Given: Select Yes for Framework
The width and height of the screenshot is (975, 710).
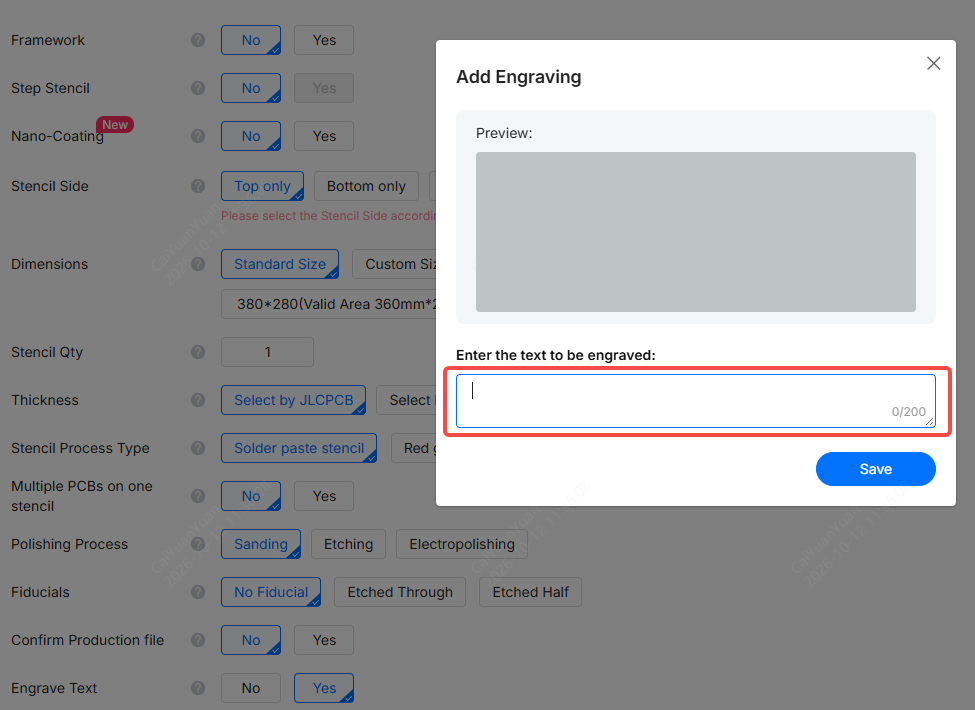Looking at the screenshot, I should click(x=324, y=40).
